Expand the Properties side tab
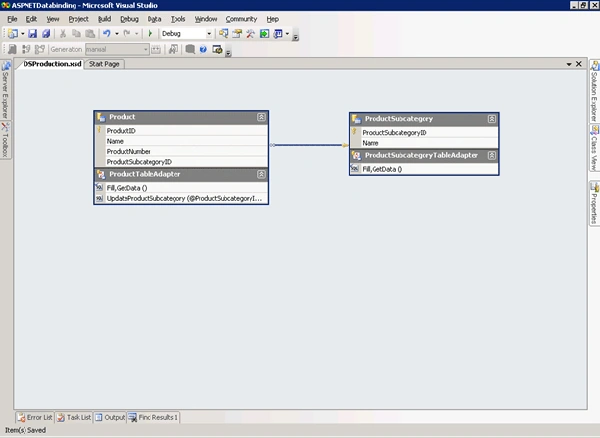This screenshot has height=438, width=600. [594, 203]
